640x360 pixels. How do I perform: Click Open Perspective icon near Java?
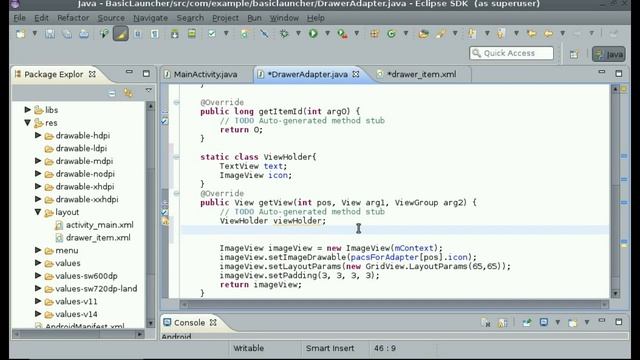(x=574, y=54)
